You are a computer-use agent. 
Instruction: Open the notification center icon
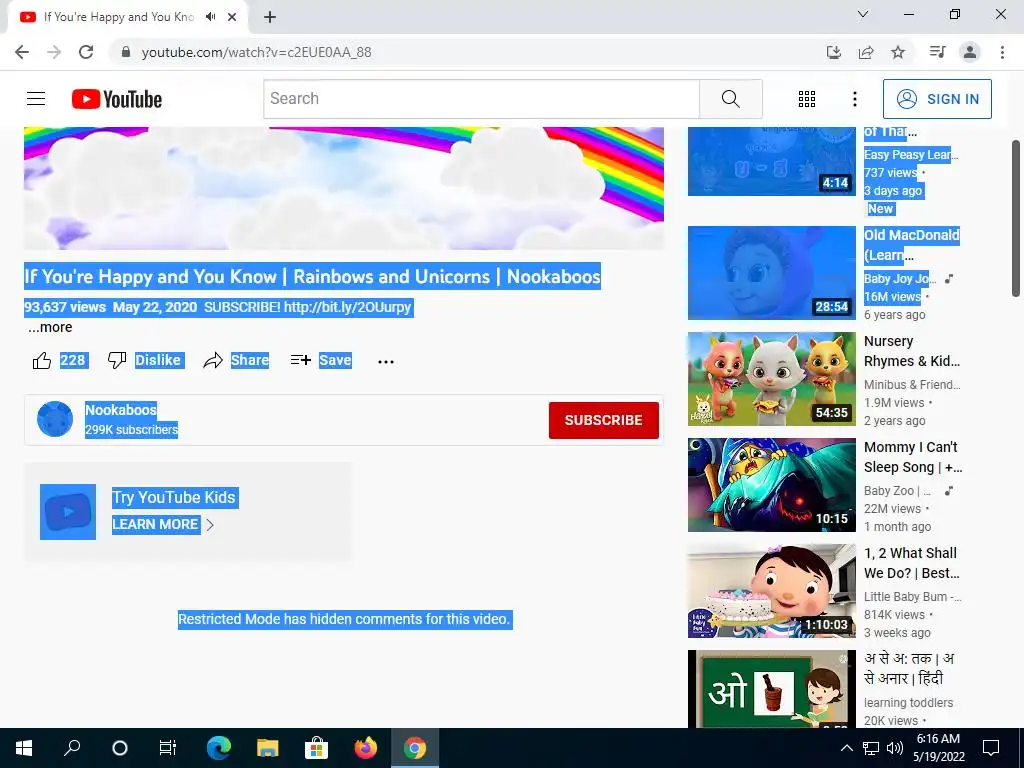991,748
